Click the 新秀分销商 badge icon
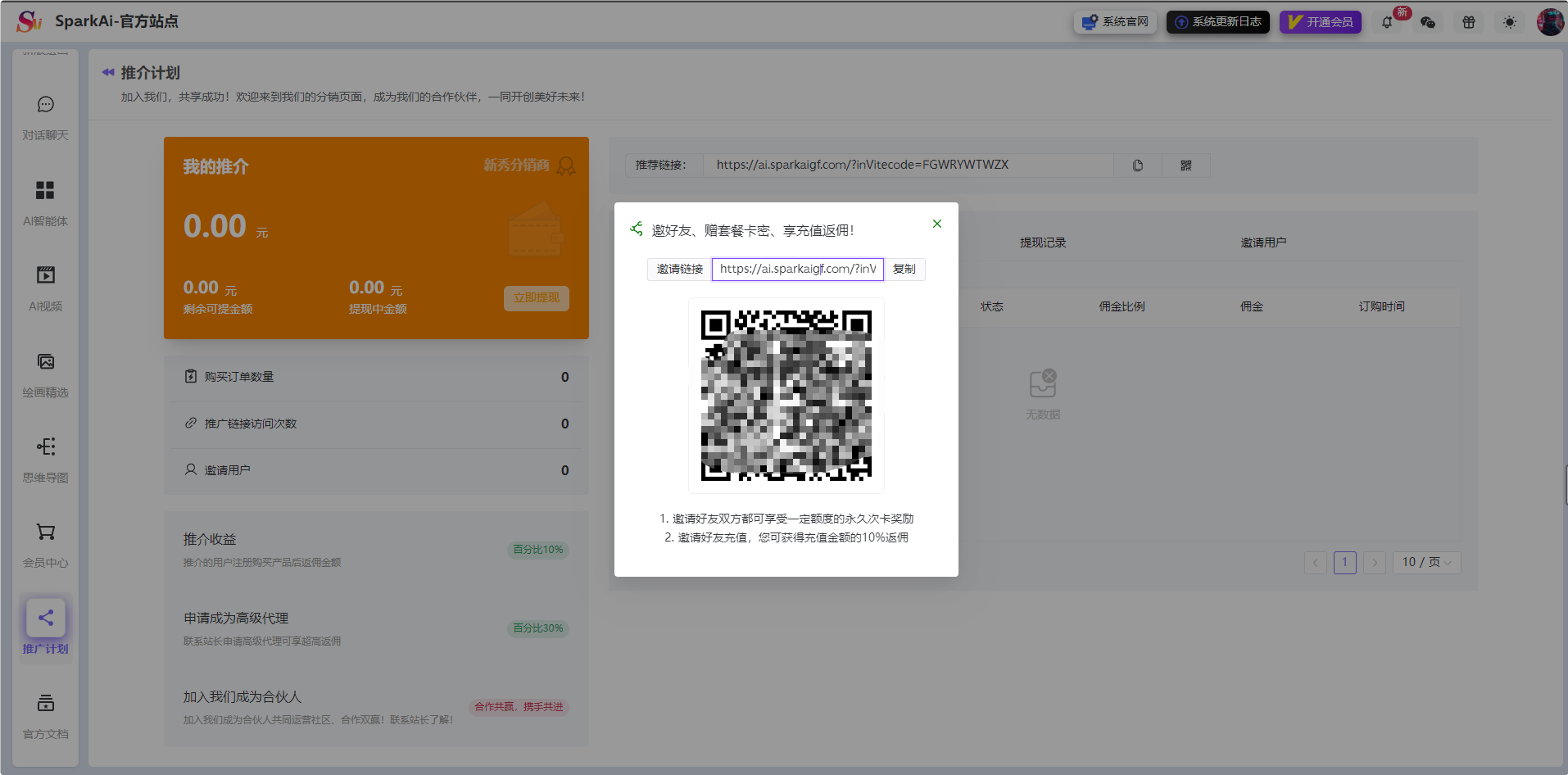Image resolution: width=1568 pixels, height=775 pixels. pos(566,166)
